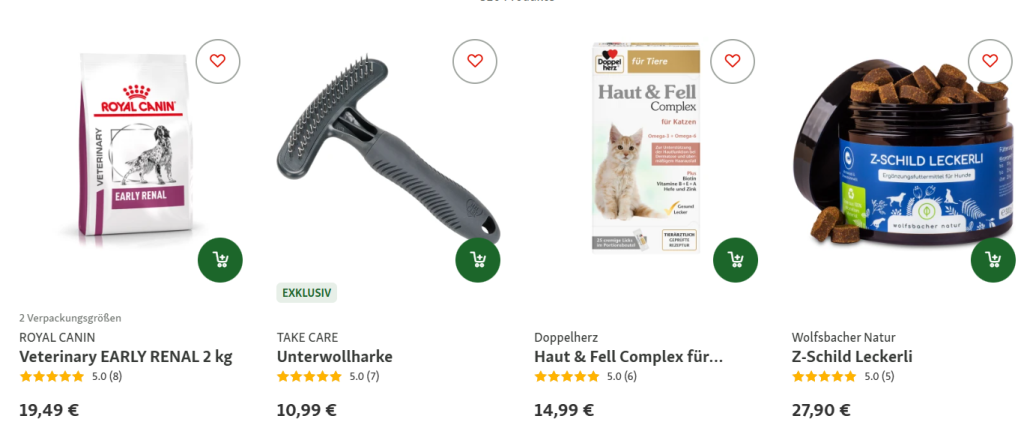The image size is (1024, 425).
Task: Open Royal Canin dog food bag image
Action: pos(137,144)
